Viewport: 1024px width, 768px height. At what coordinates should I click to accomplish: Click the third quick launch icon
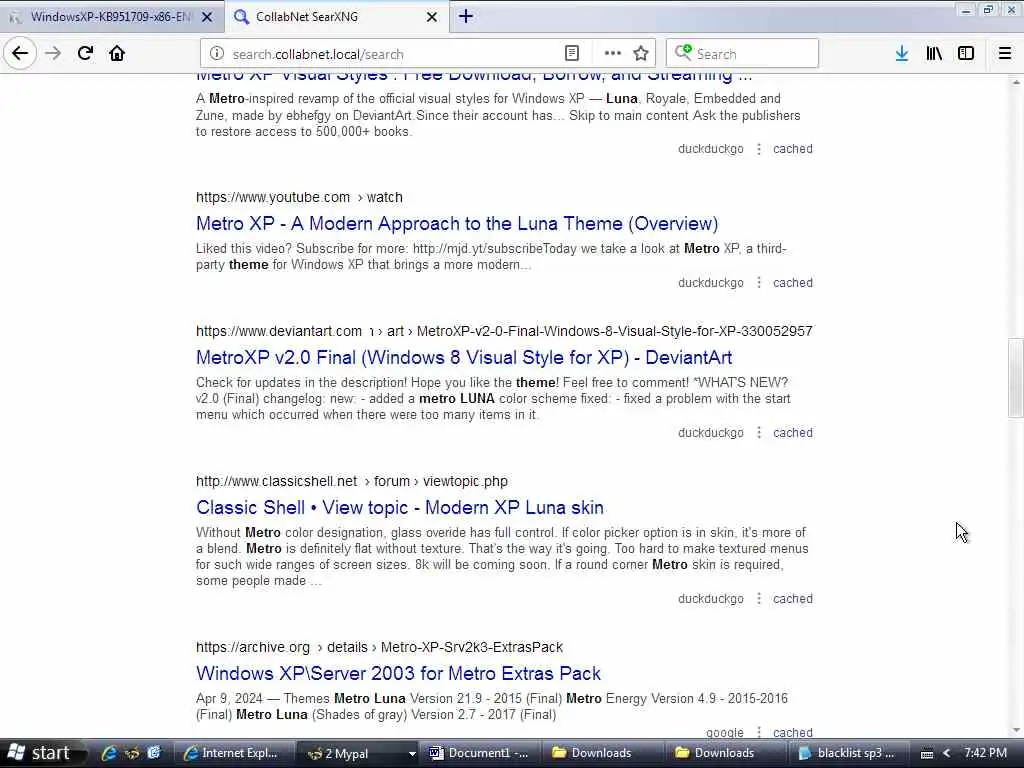(x=153, y=753)
